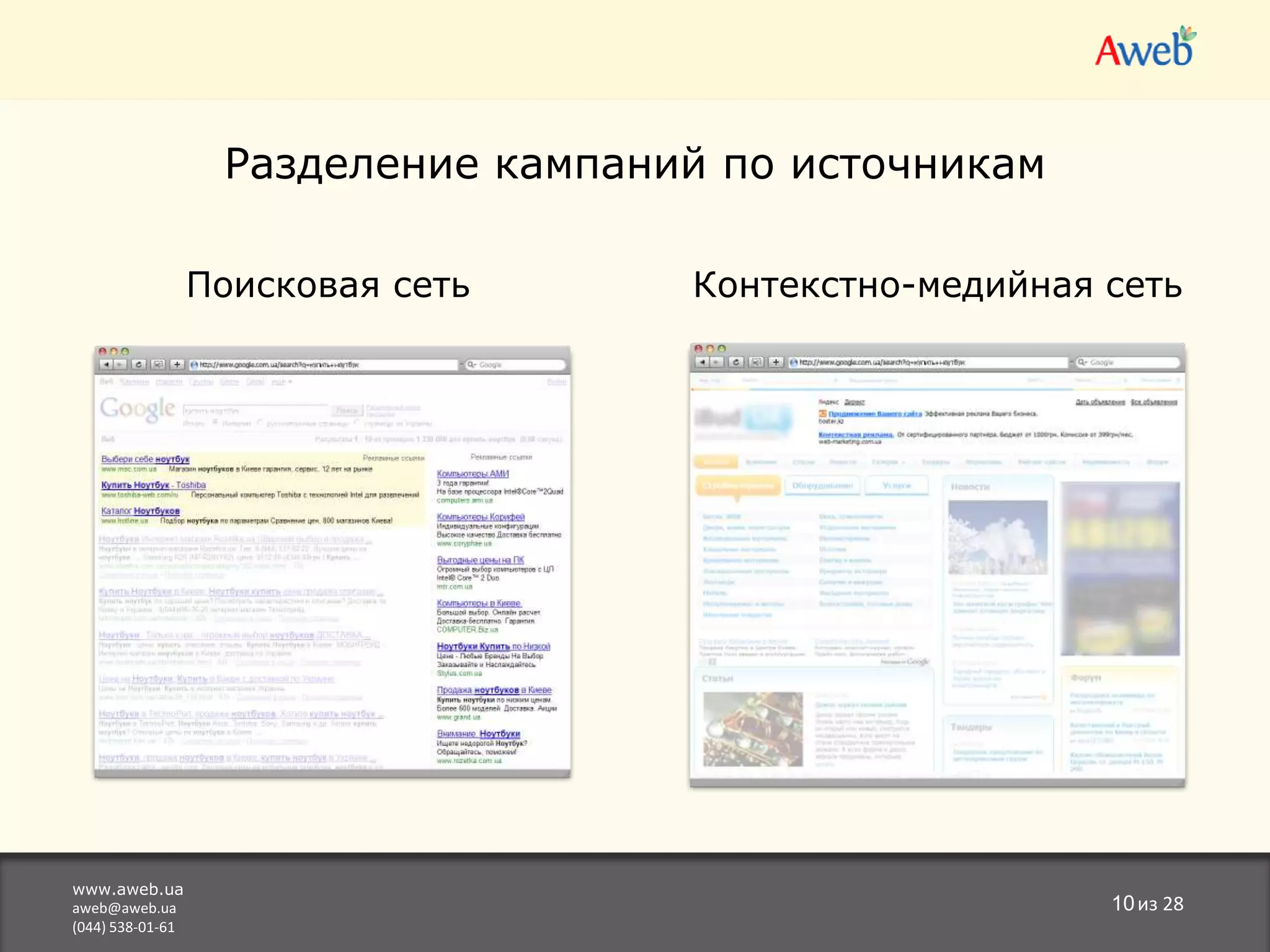Click the 'Контекстно-медийная сеть' heading
Image resolution: width=1270 pixels, height=952 pixels.
[938, 285]
